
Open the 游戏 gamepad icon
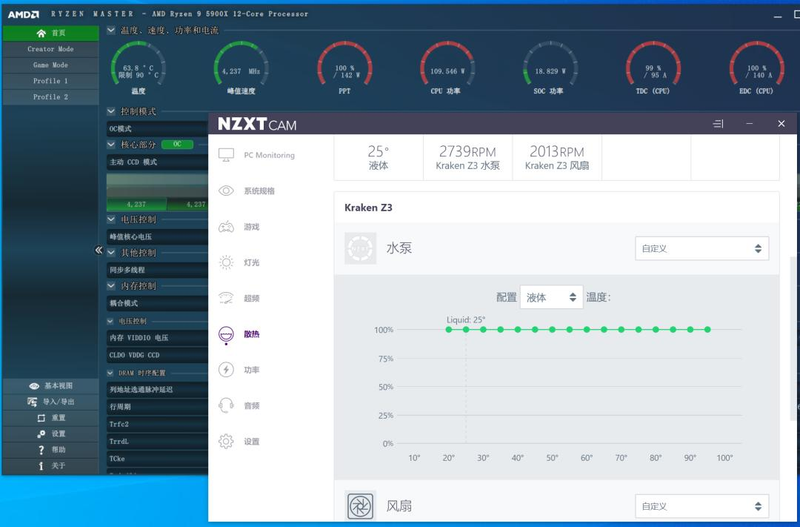coord(226,227)
